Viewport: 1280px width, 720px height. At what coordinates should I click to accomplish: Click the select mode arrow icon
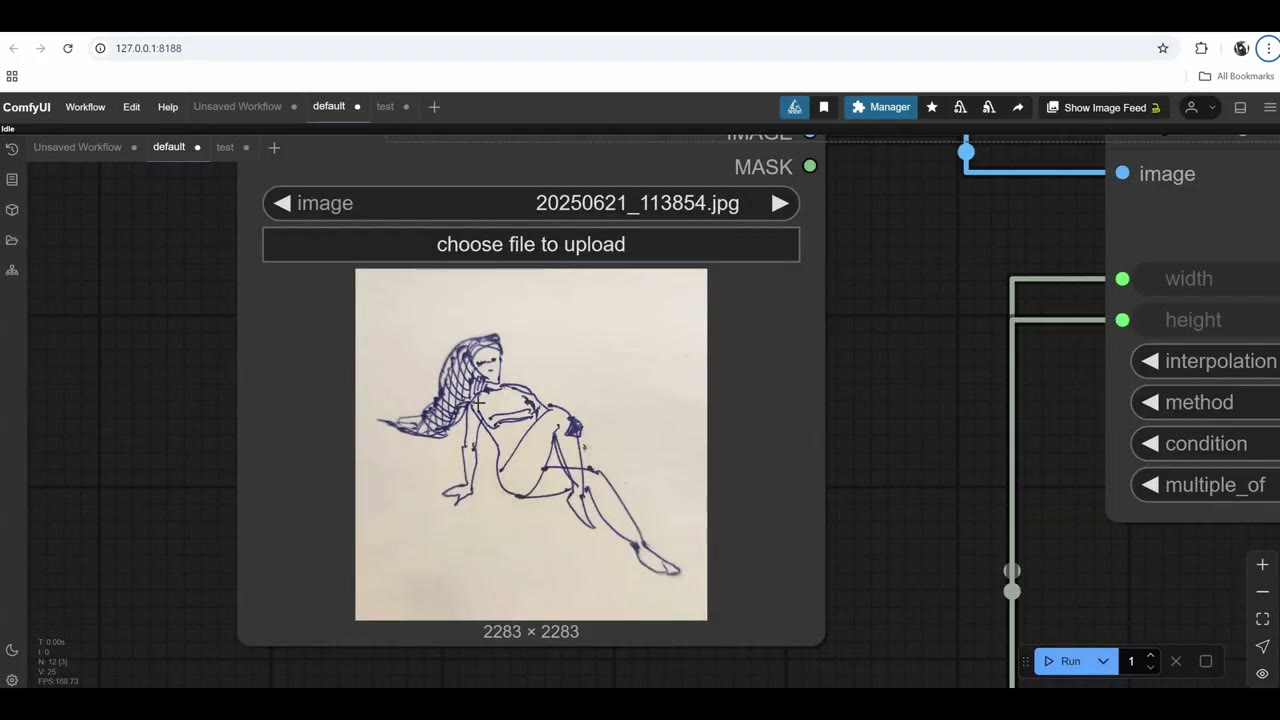click(1262, 646)
